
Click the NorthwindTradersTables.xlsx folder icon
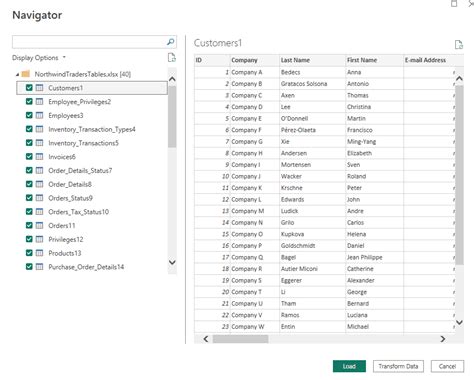click(x=26, y=74)
